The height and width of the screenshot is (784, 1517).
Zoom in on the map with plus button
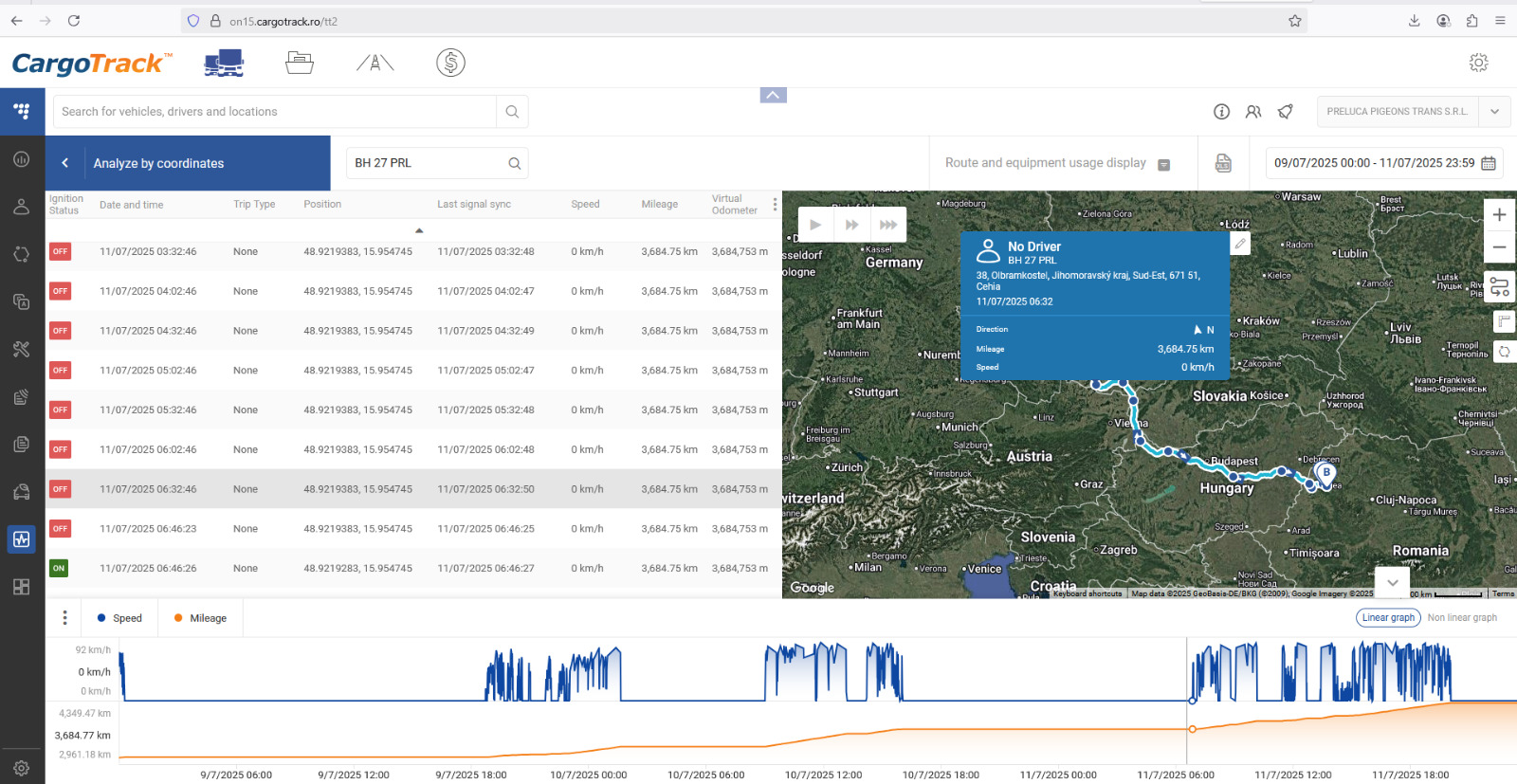[x=1499, y=215]
